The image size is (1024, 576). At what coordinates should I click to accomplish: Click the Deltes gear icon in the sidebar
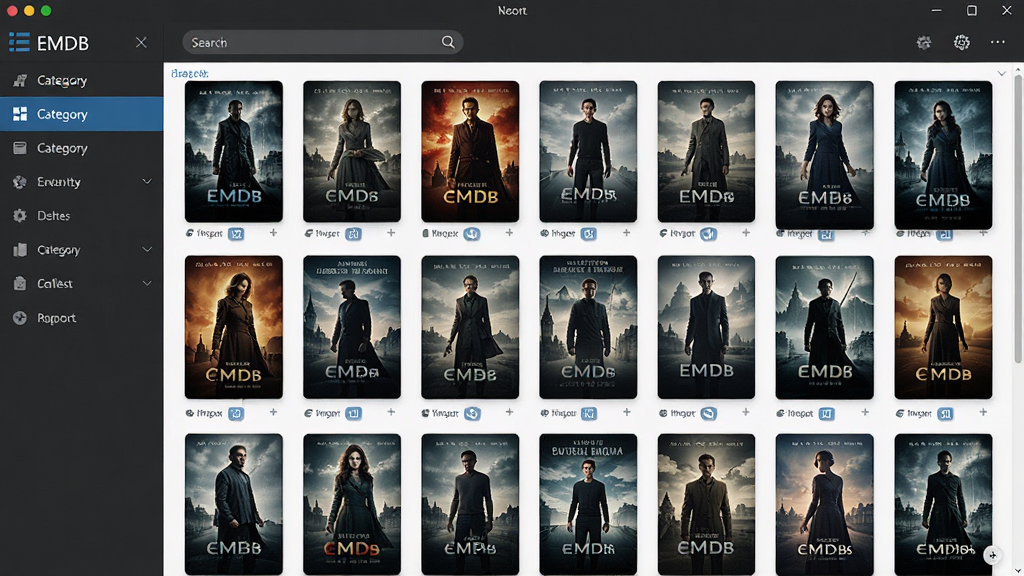click(20, 216)
